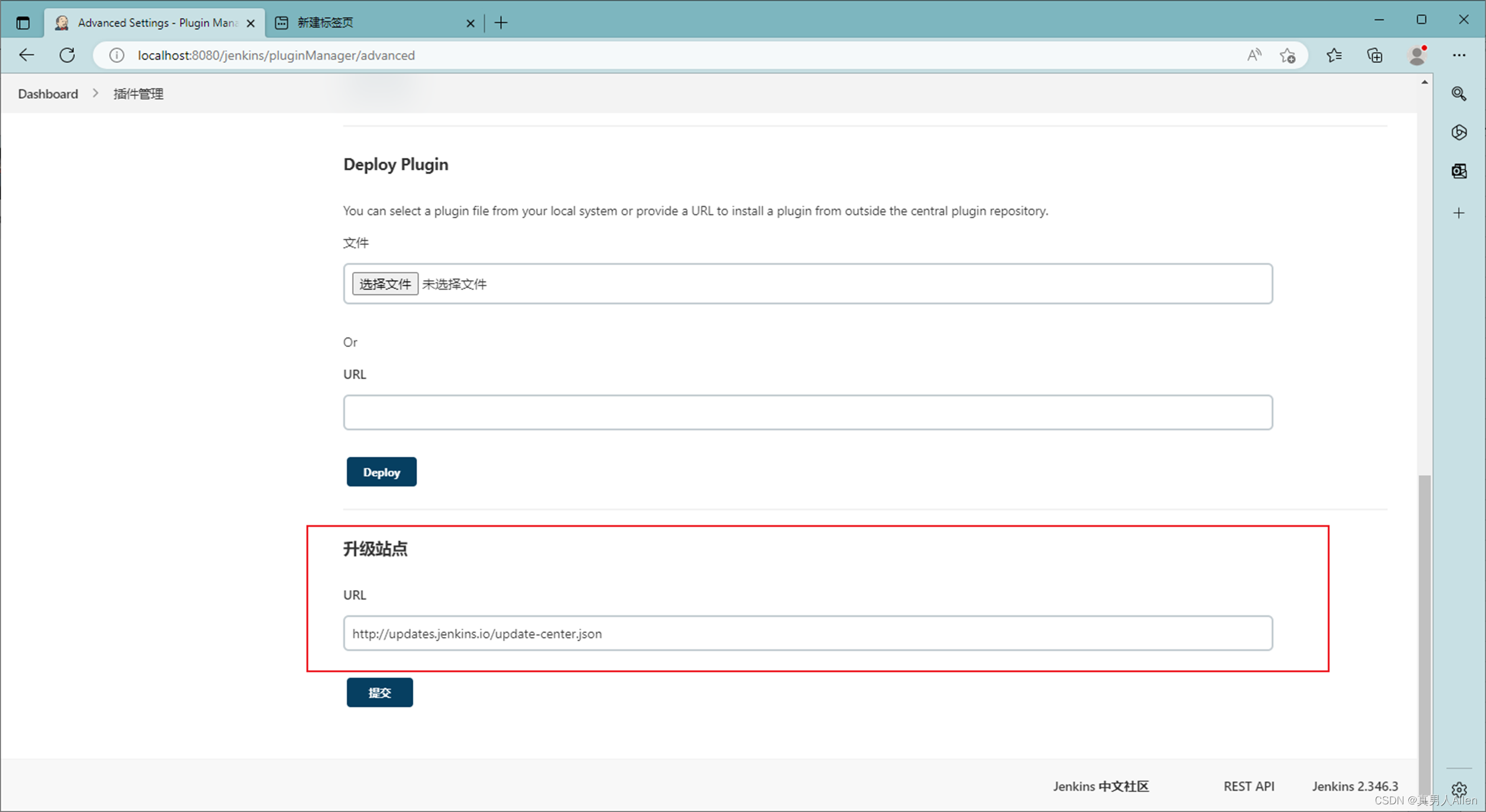Viewport: 1486px width, 812px height.
Task: Switch to the 新建标签页 tab
Action: 325,22
